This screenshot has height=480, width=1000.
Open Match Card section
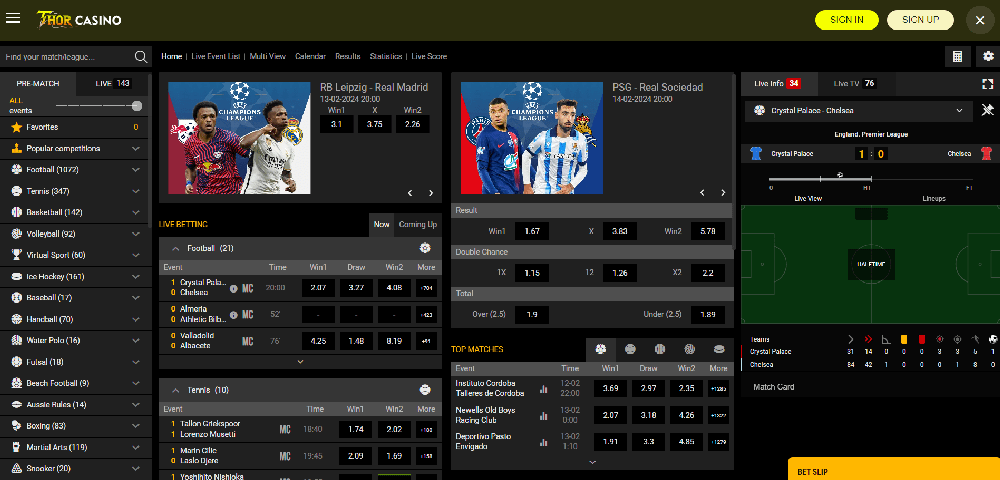pos(871,387)
